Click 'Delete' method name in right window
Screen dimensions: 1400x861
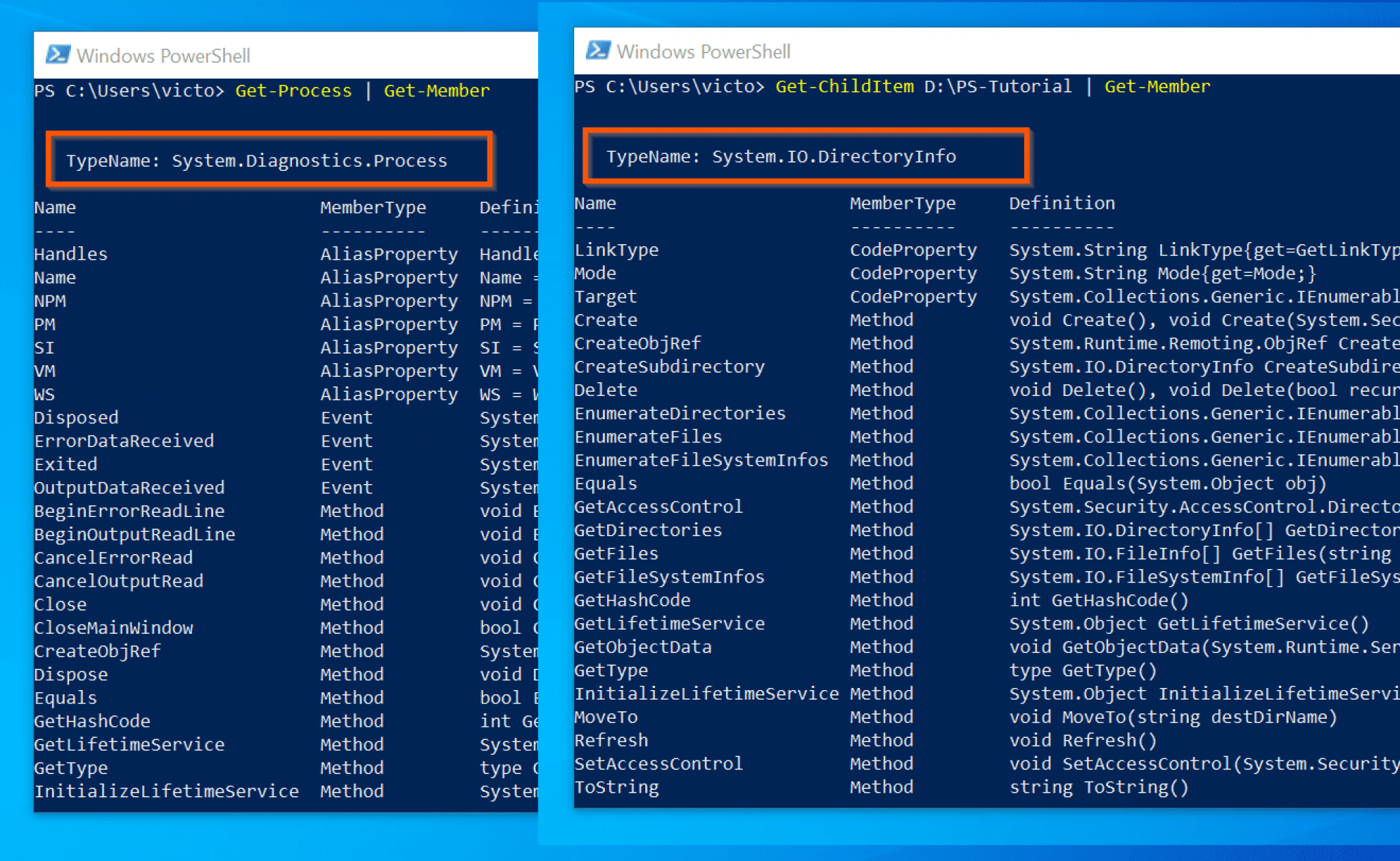click(x=606, y=390)
